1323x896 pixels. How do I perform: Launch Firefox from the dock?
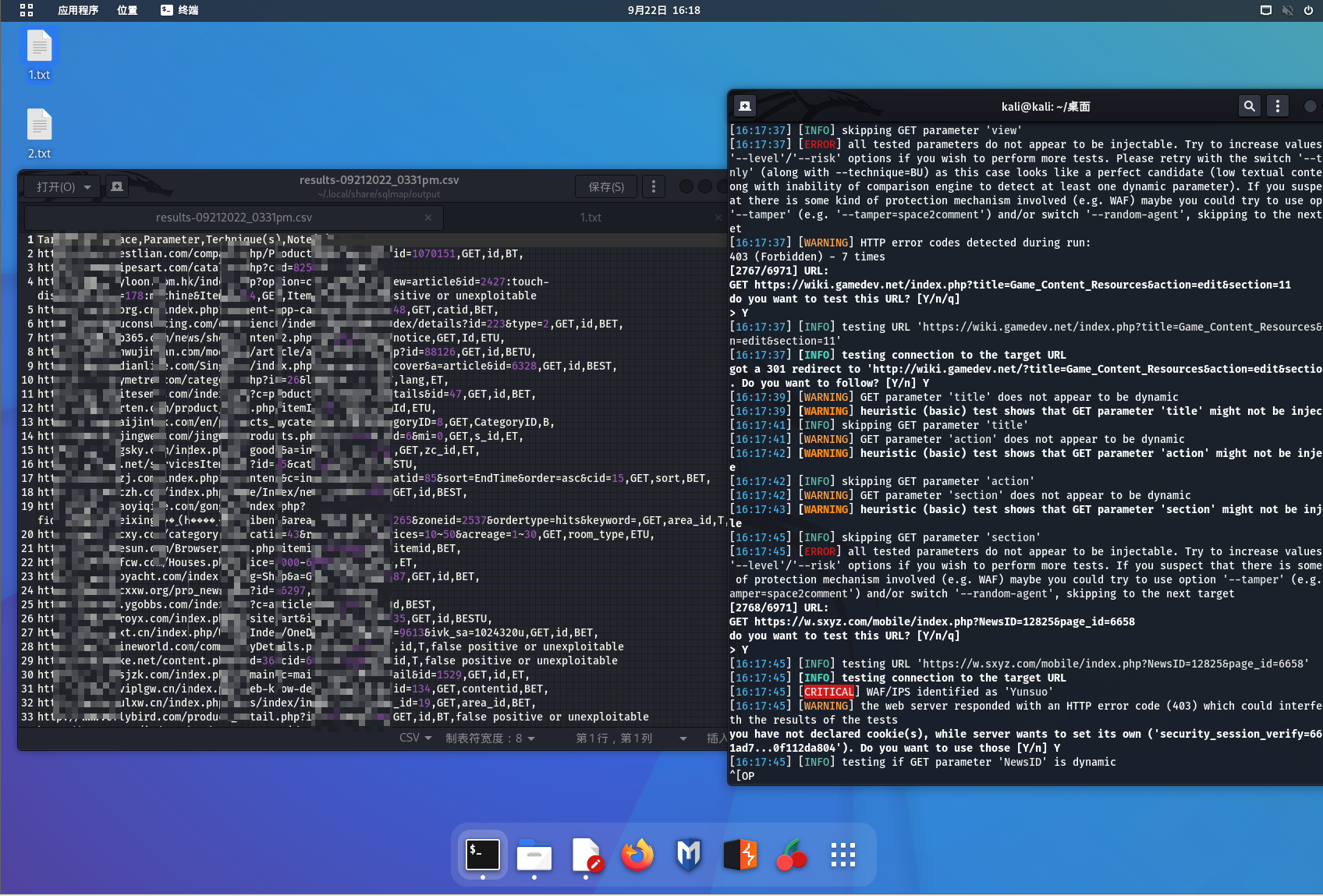[637, 855]
